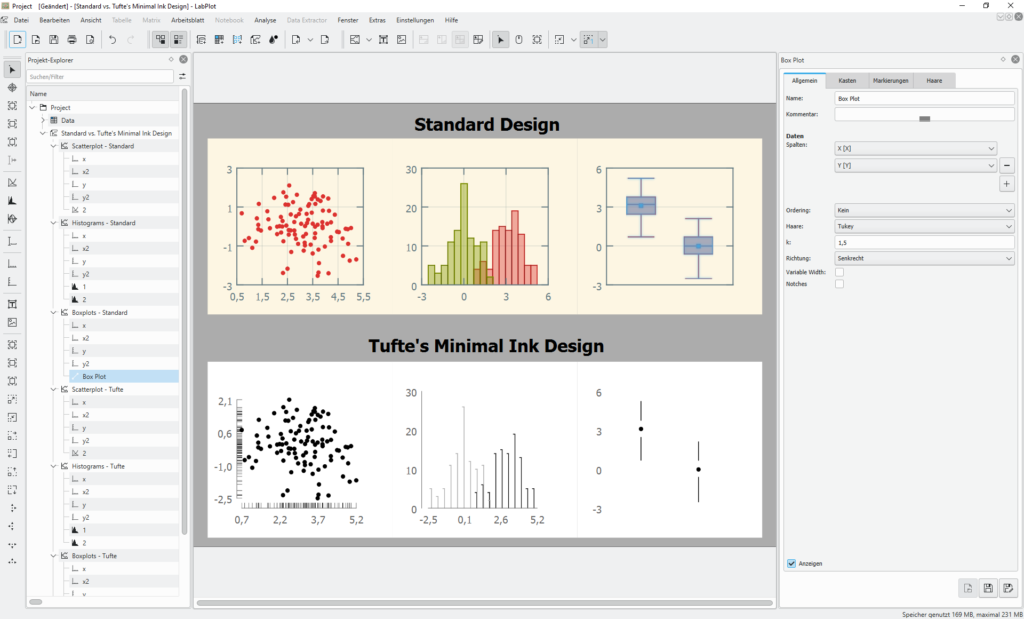Click the horizontal scrollbar below the worksheet
This screenshot has height=619, width=1024.
point(485,603)
